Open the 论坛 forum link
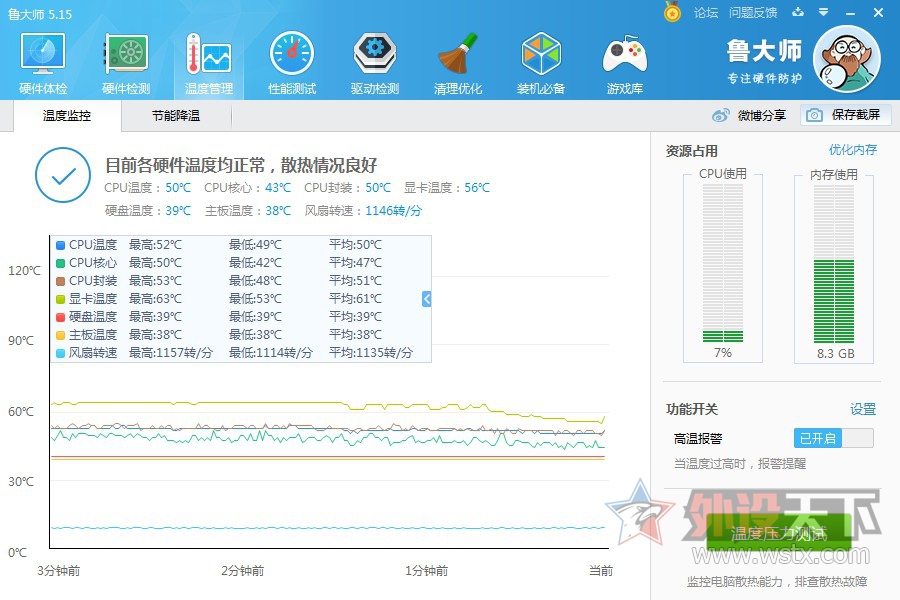 point(705,13)
